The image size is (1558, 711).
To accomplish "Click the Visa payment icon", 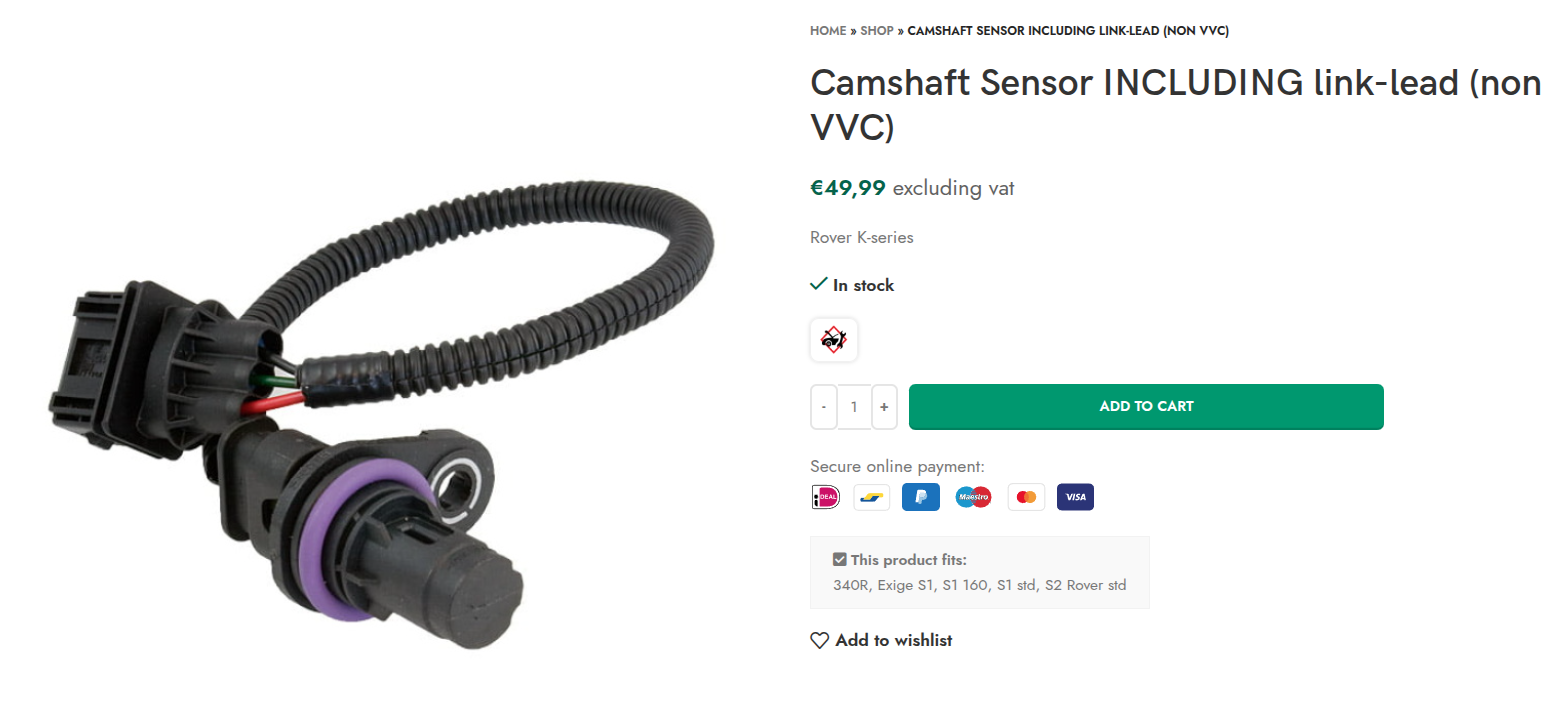I will click(x=1075, y=497).
